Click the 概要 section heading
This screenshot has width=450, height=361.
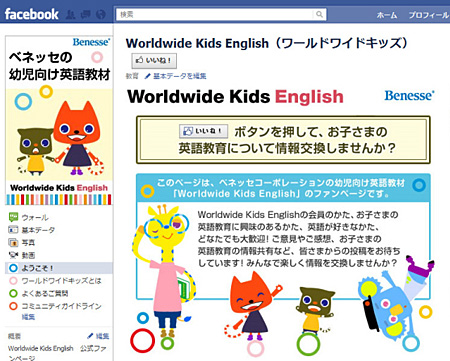pyautogui.click(x=14, y=336)
